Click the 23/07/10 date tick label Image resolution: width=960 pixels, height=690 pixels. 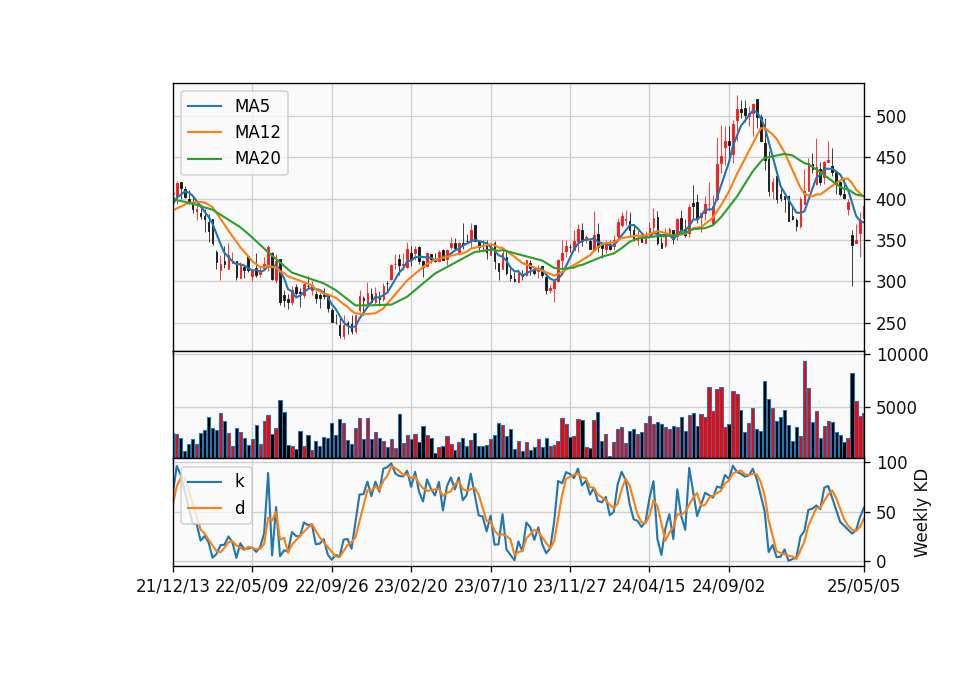[490, 586]
